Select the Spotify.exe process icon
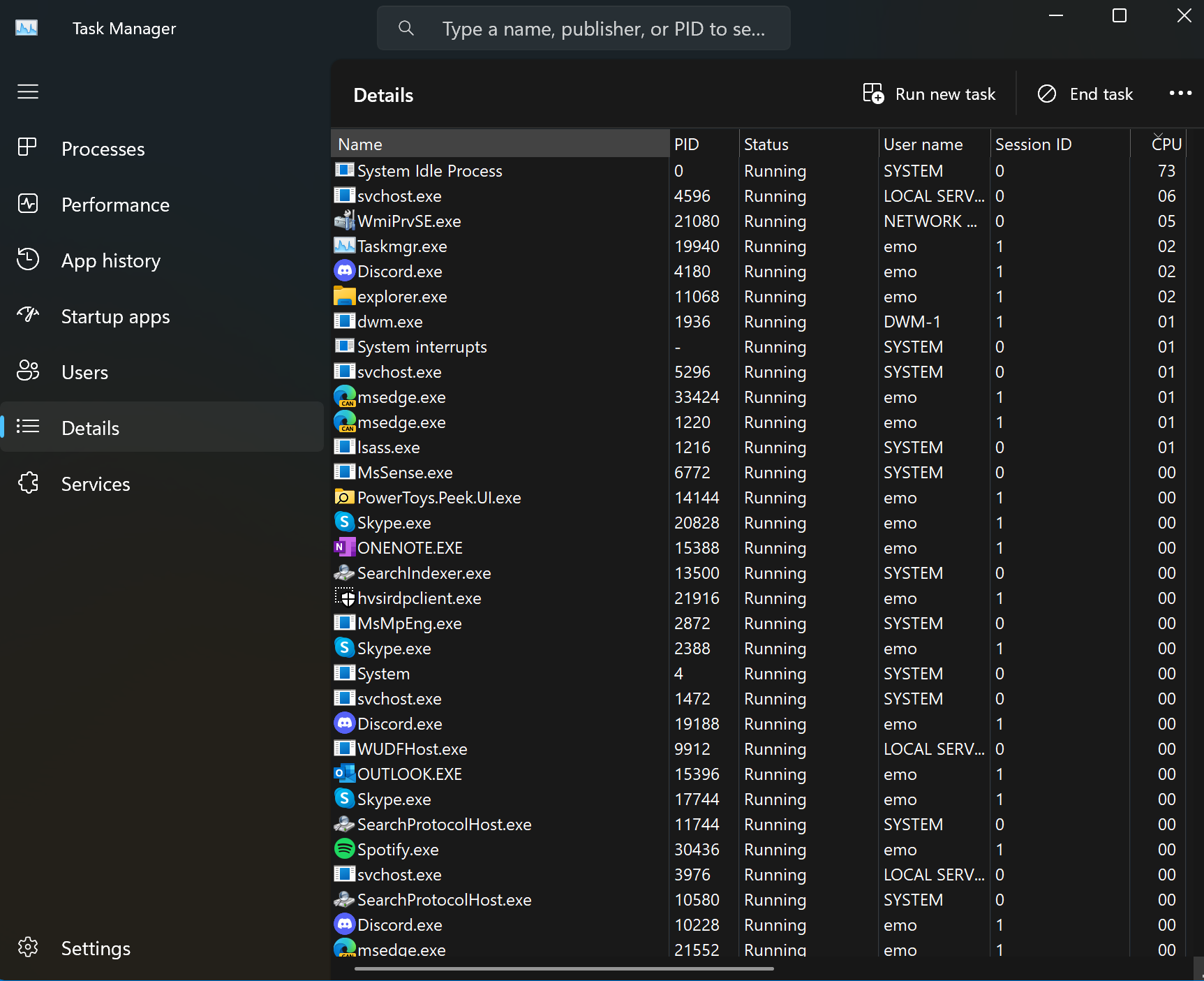1204x981 pixels. pyautogui.click(x=344, y=849)
